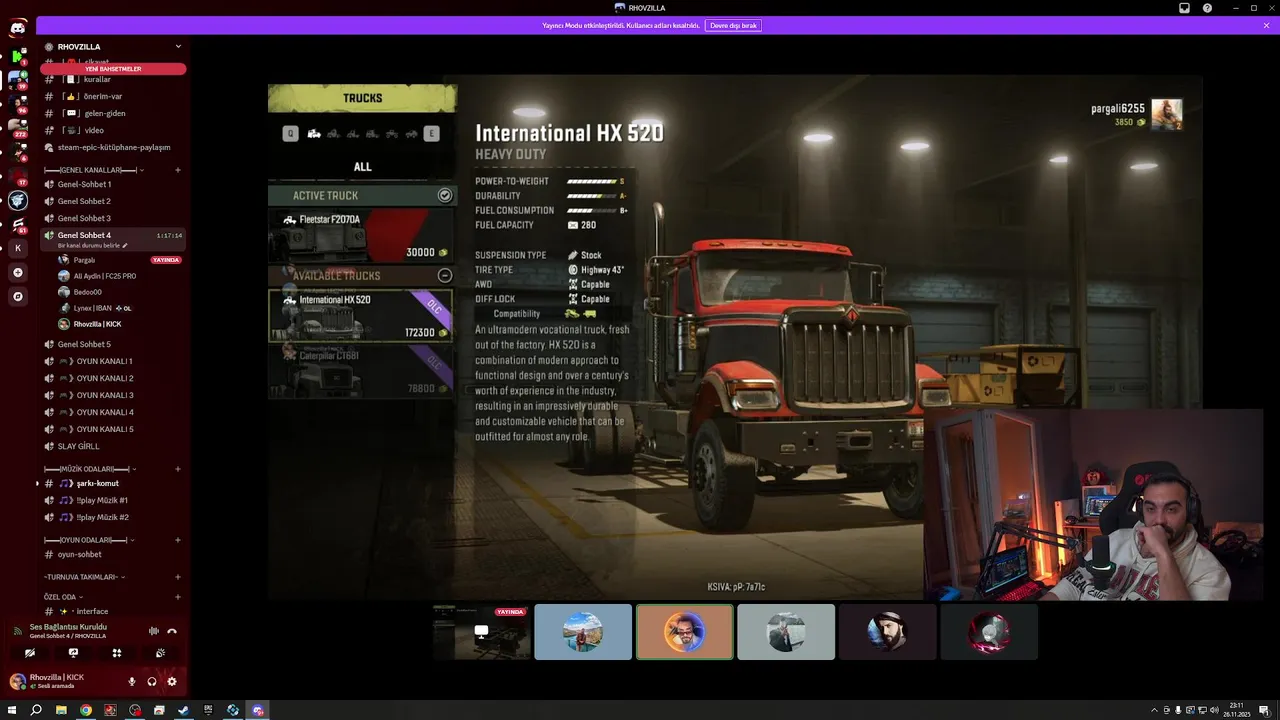Select the bearded man avatar participant tile
The width and height of the screenshot is (1280, 720).
[888, 632]
